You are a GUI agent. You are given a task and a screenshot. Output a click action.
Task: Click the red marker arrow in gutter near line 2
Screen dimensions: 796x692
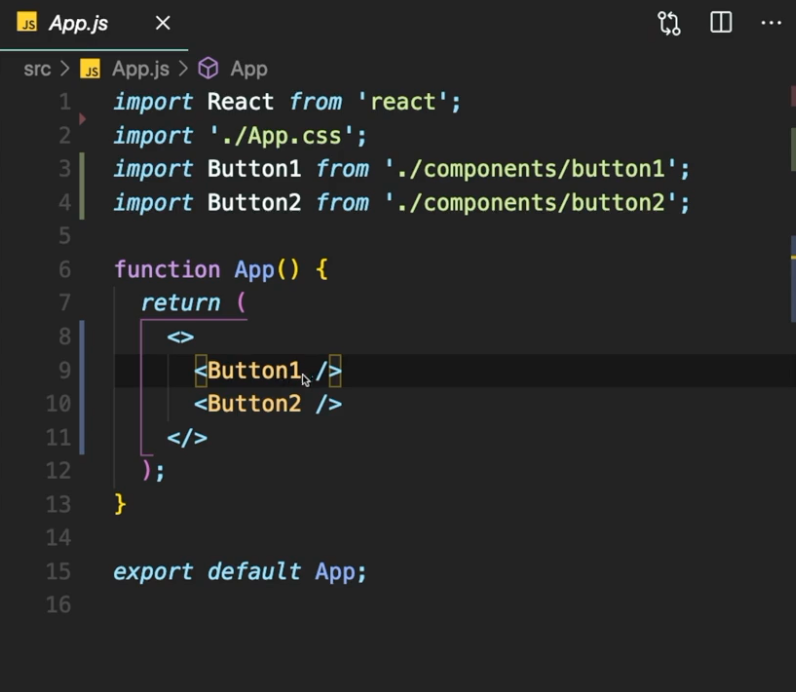click(x=82, y=119)
